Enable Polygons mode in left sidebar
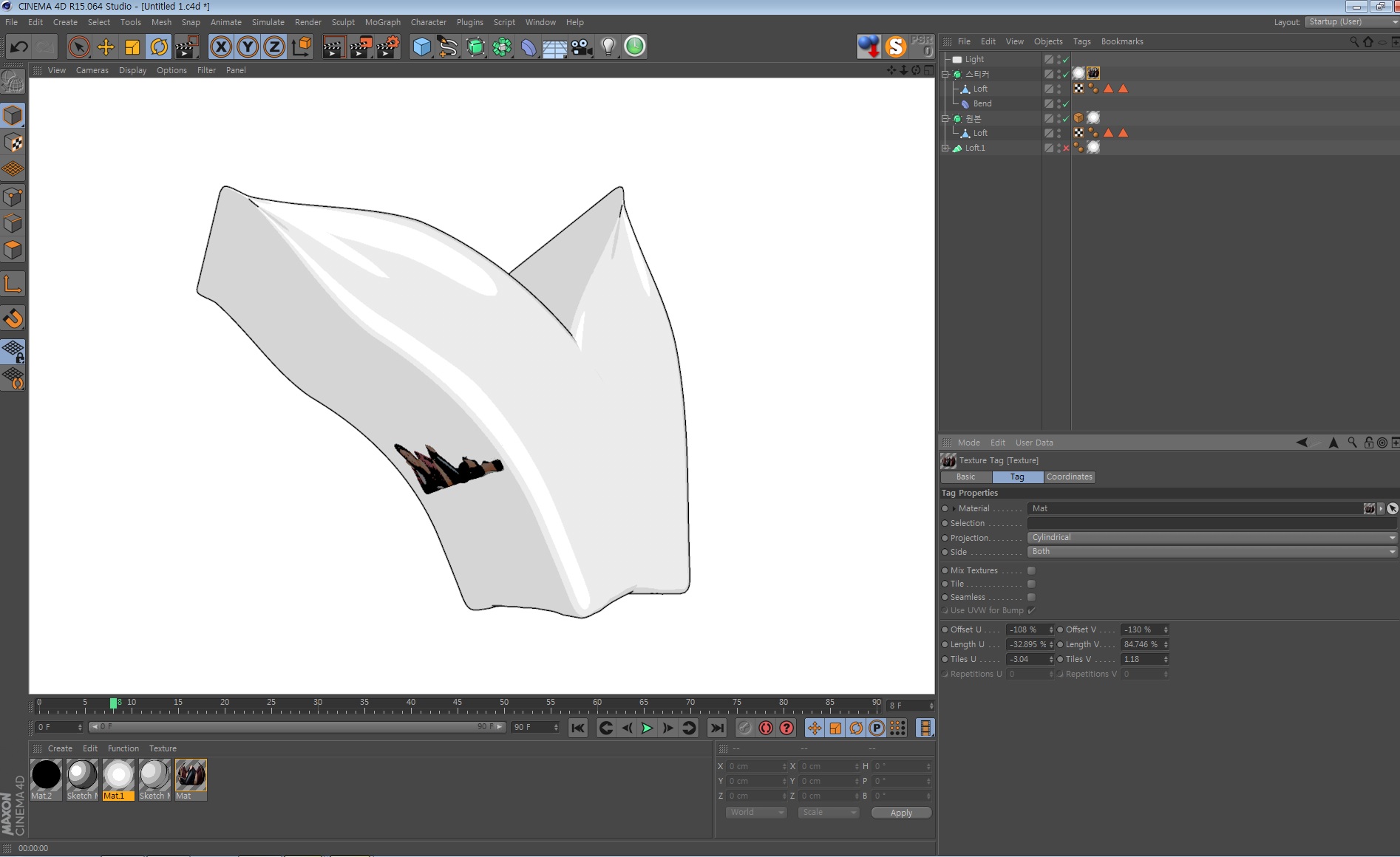1400x857 pixels. click(x=13, y=250)
